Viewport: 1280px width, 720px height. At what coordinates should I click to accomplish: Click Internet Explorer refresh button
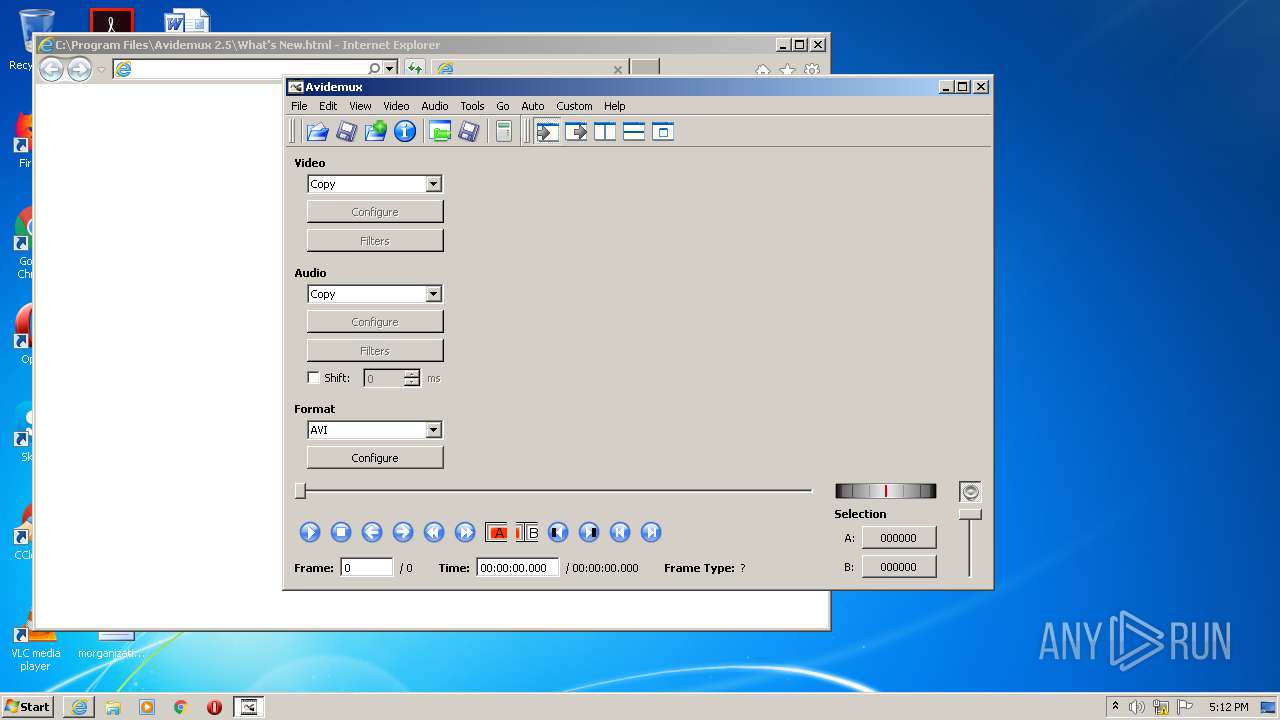click(x=414, y=69)
